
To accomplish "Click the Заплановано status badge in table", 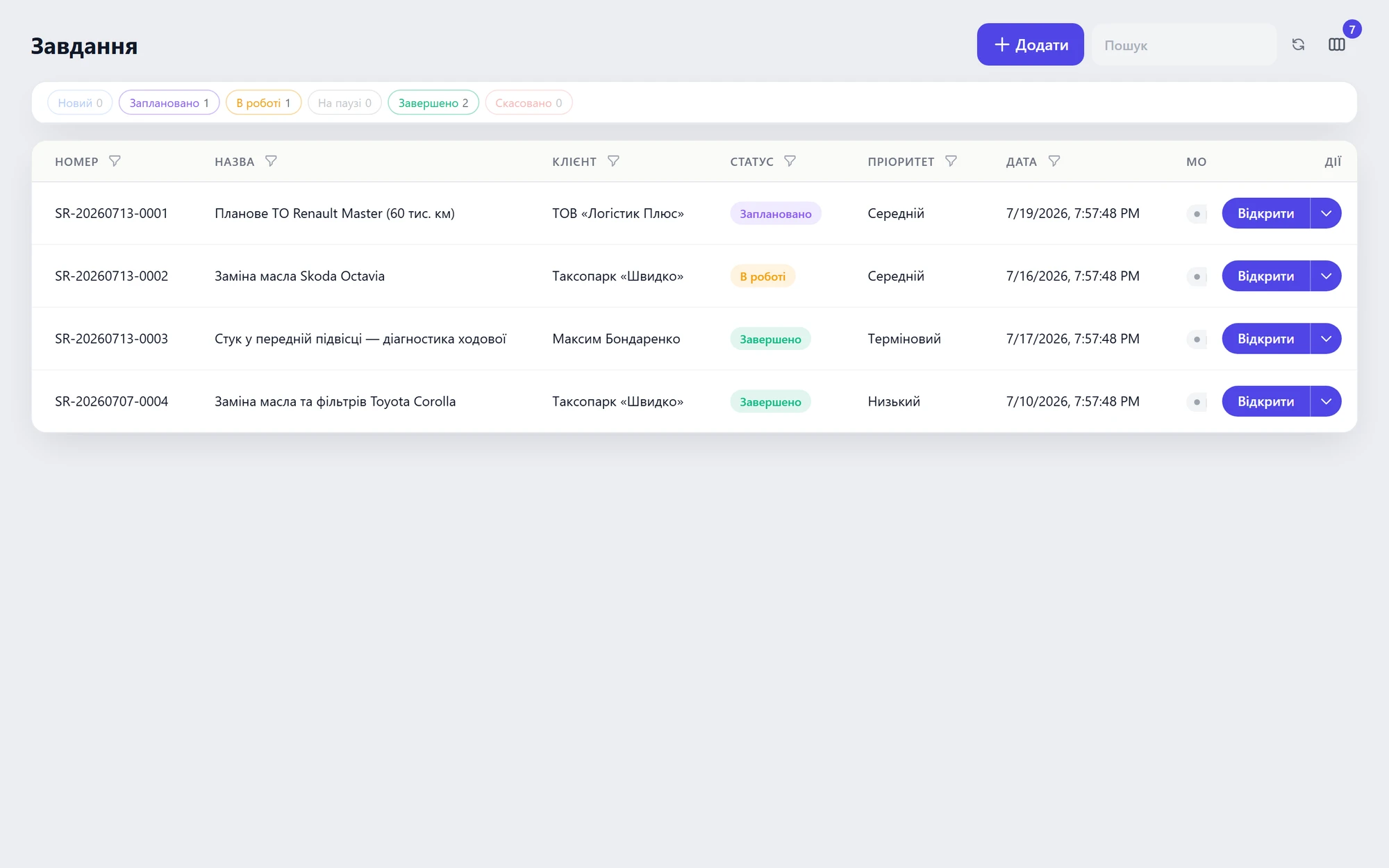I will (x=775, y=214).
